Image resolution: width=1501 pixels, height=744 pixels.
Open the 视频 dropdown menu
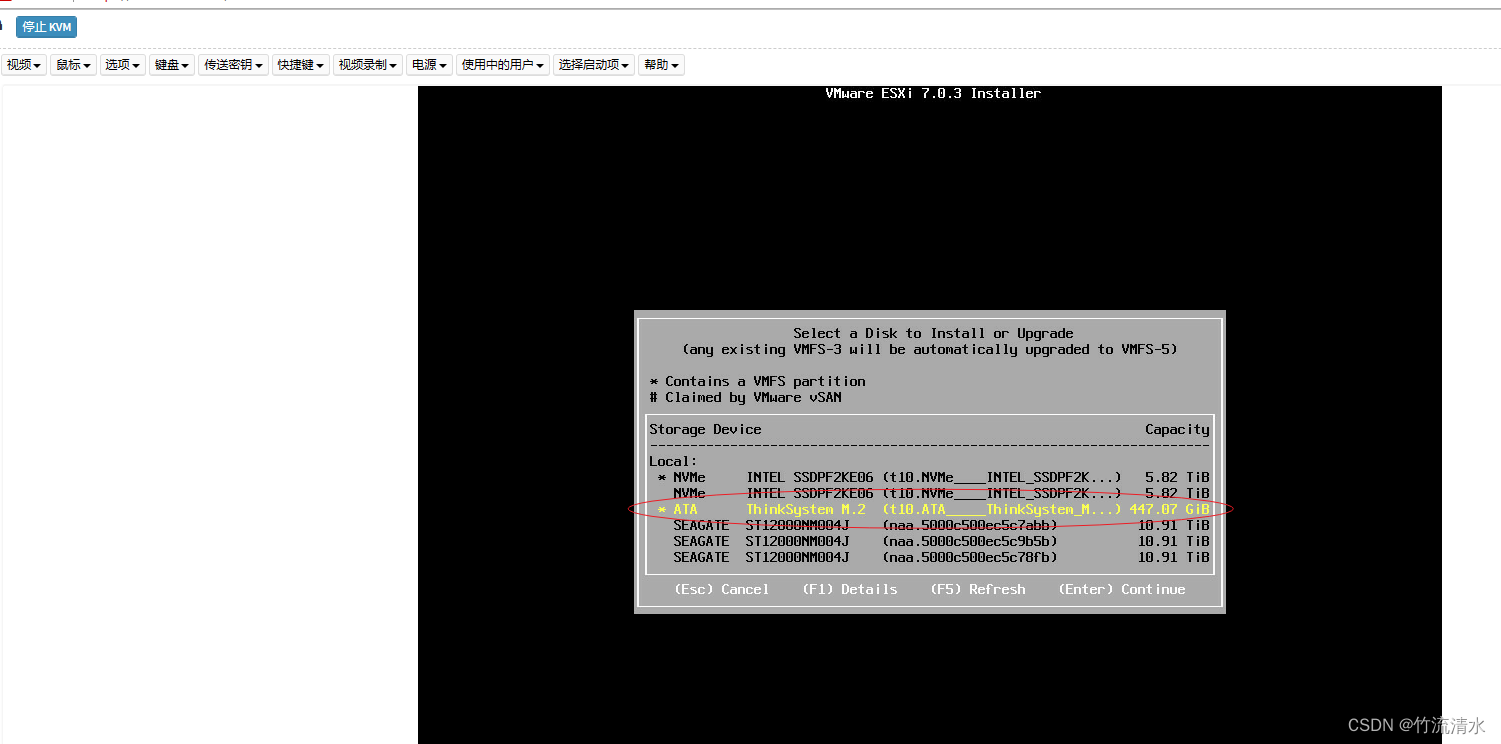[24, 65]
